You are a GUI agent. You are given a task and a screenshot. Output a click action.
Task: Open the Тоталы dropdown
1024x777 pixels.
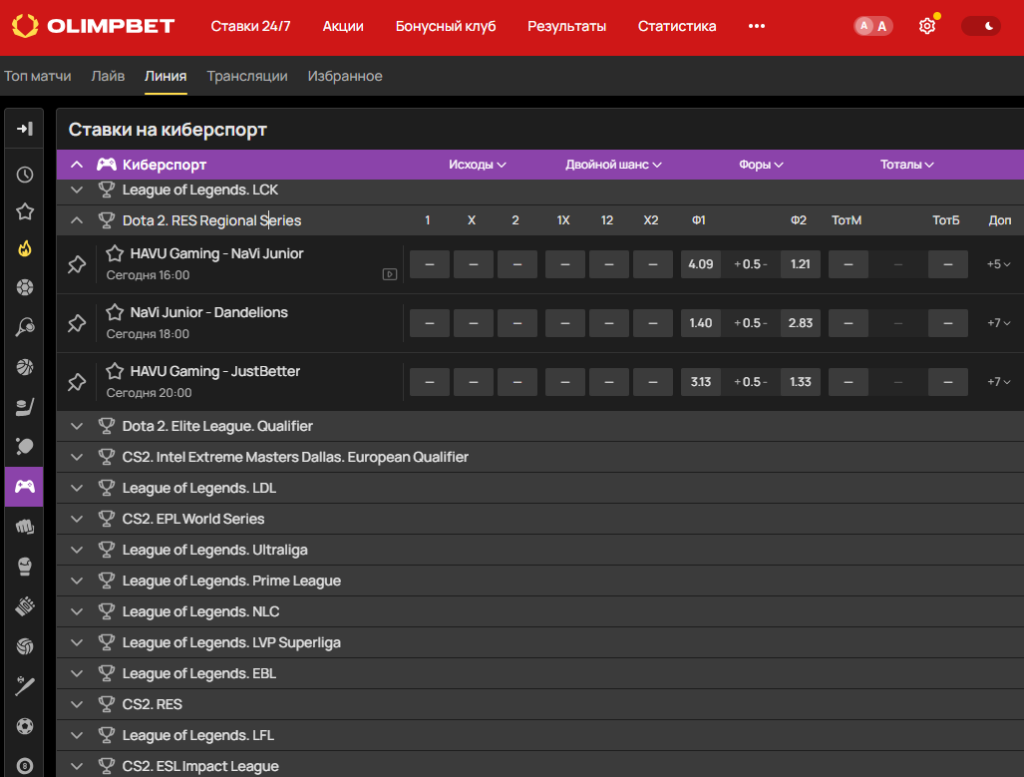(x=906, y=165)
